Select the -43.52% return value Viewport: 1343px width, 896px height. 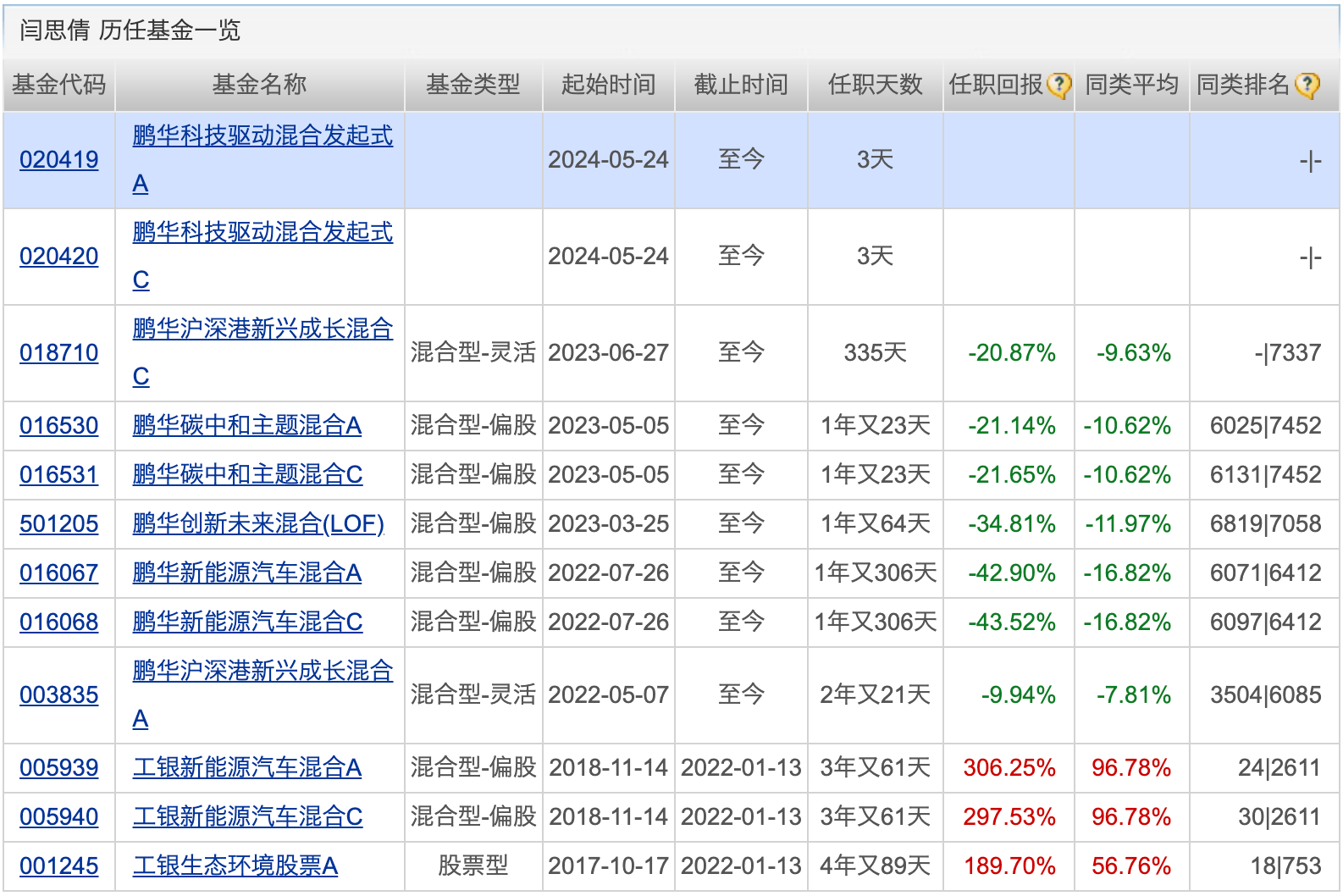pyautogui.click(x=1012, y=622)
